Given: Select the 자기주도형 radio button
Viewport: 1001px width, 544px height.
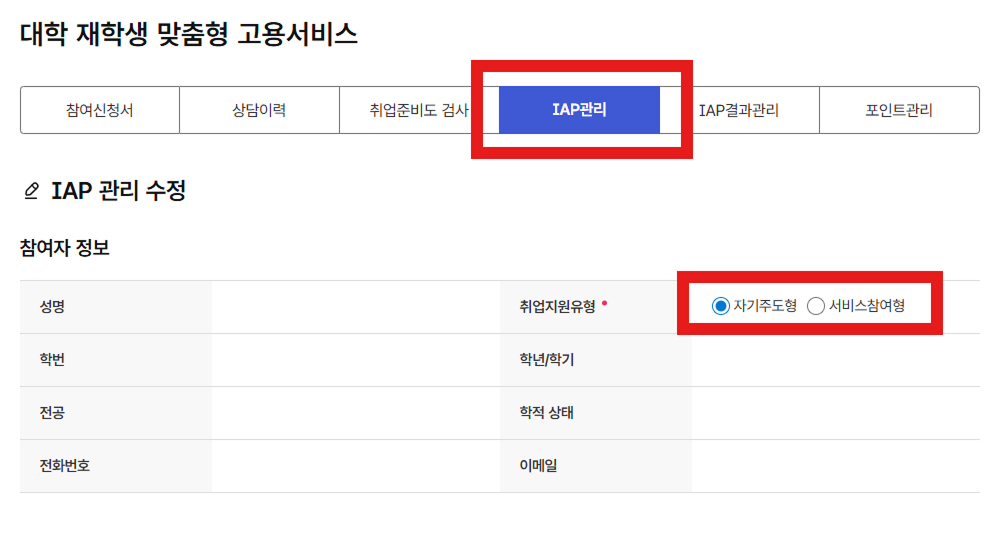Looking at the screenshot, I should pos(720,306).
